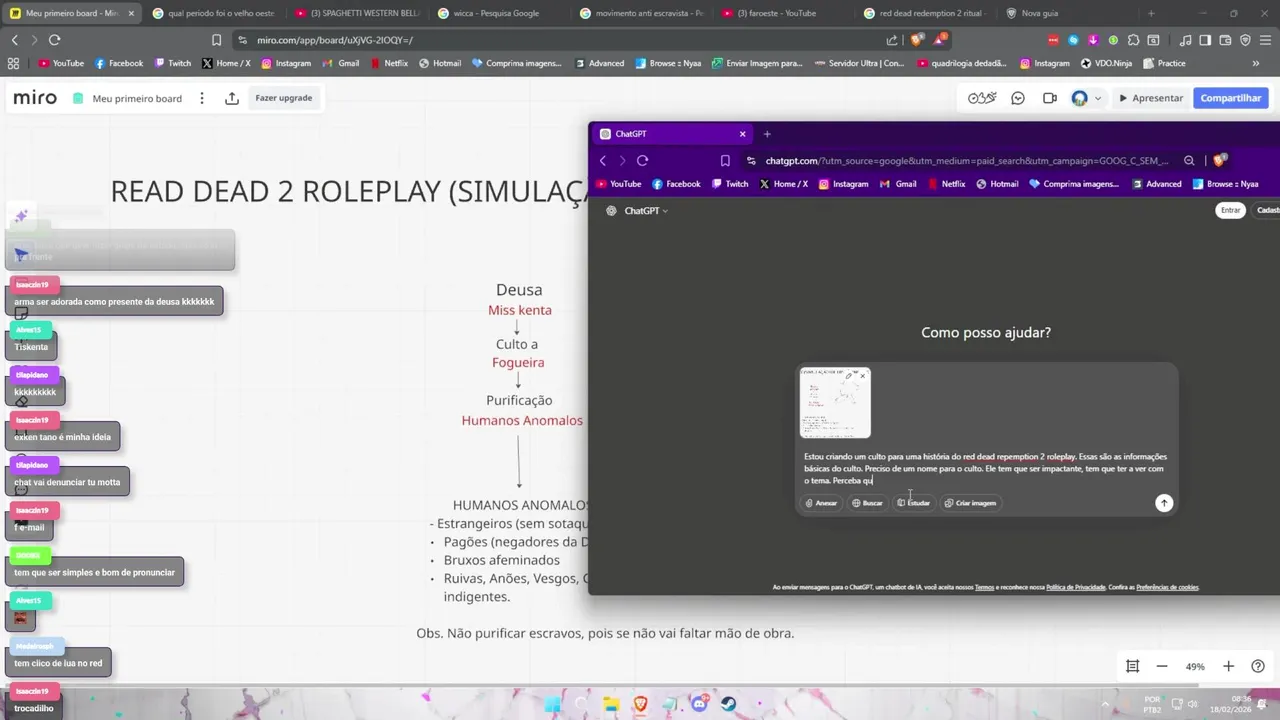Click zoom magnifier icon in ChatGPT address bar
This screenshot has height=720, width=1280.
tap(1189, 160)
